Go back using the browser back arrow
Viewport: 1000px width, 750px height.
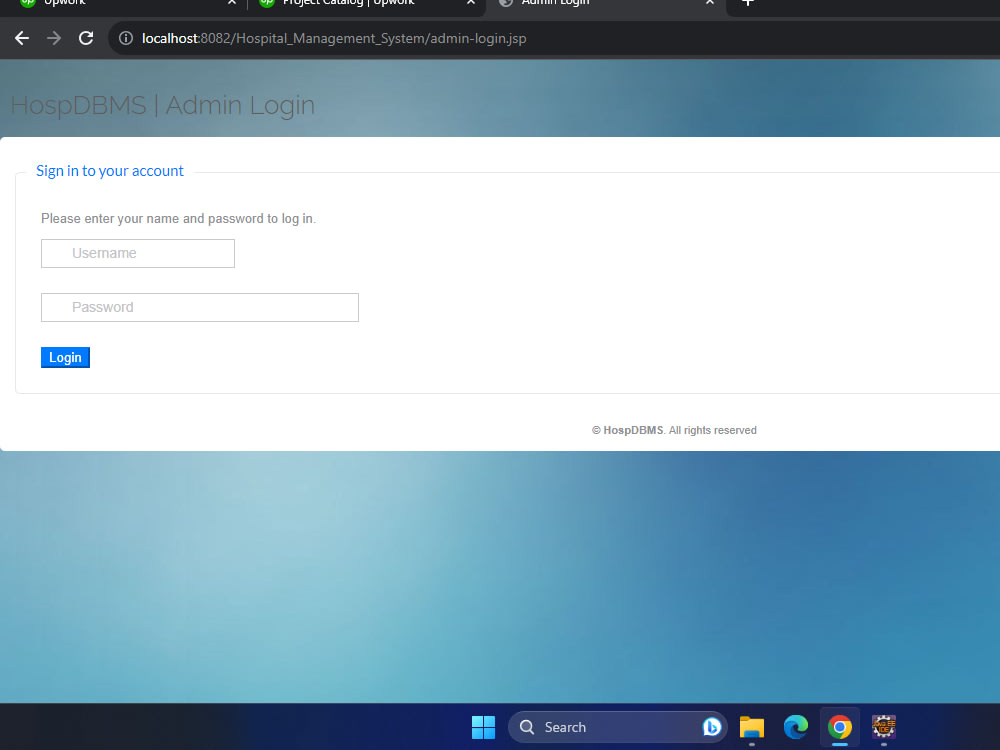[x=22, y=38]
